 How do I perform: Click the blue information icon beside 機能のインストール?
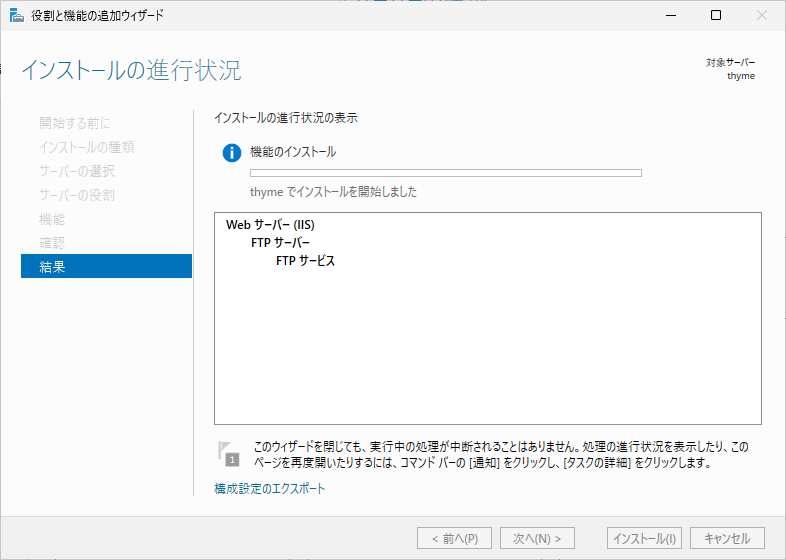(x=232, y=152)
